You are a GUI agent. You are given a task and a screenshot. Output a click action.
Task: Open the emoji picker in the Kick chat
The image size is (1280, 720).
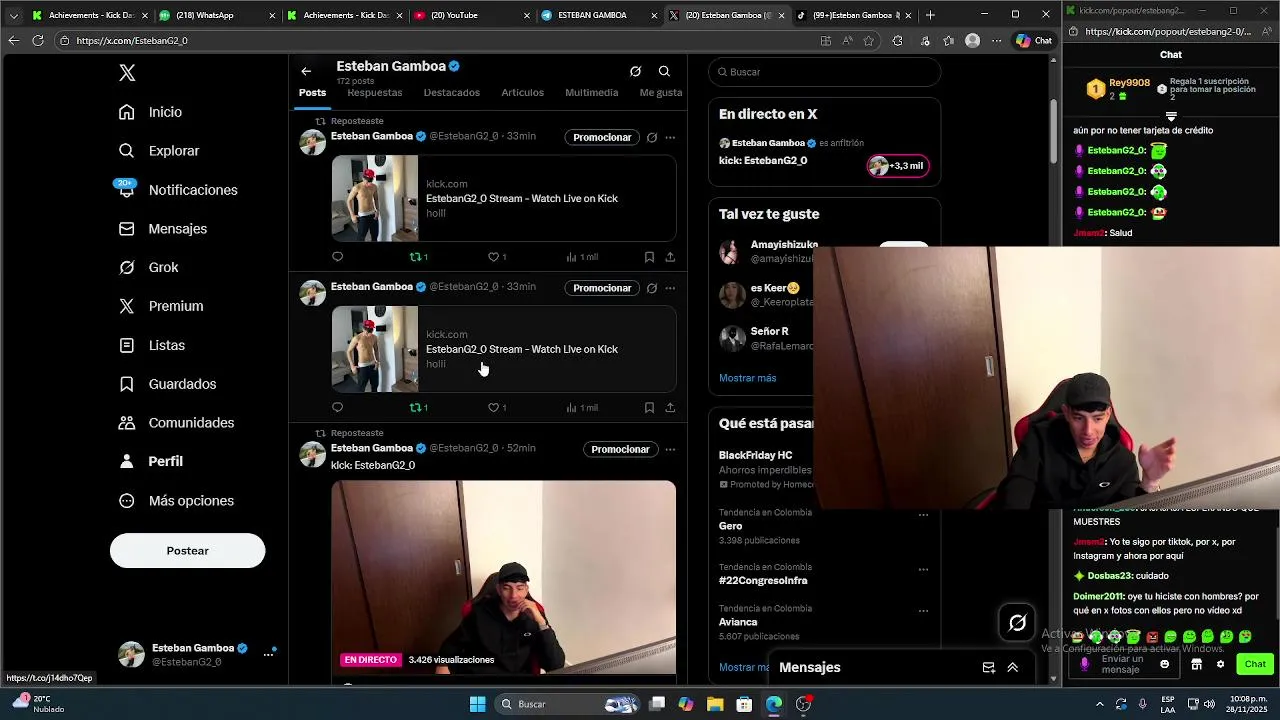coord(1164,664)
